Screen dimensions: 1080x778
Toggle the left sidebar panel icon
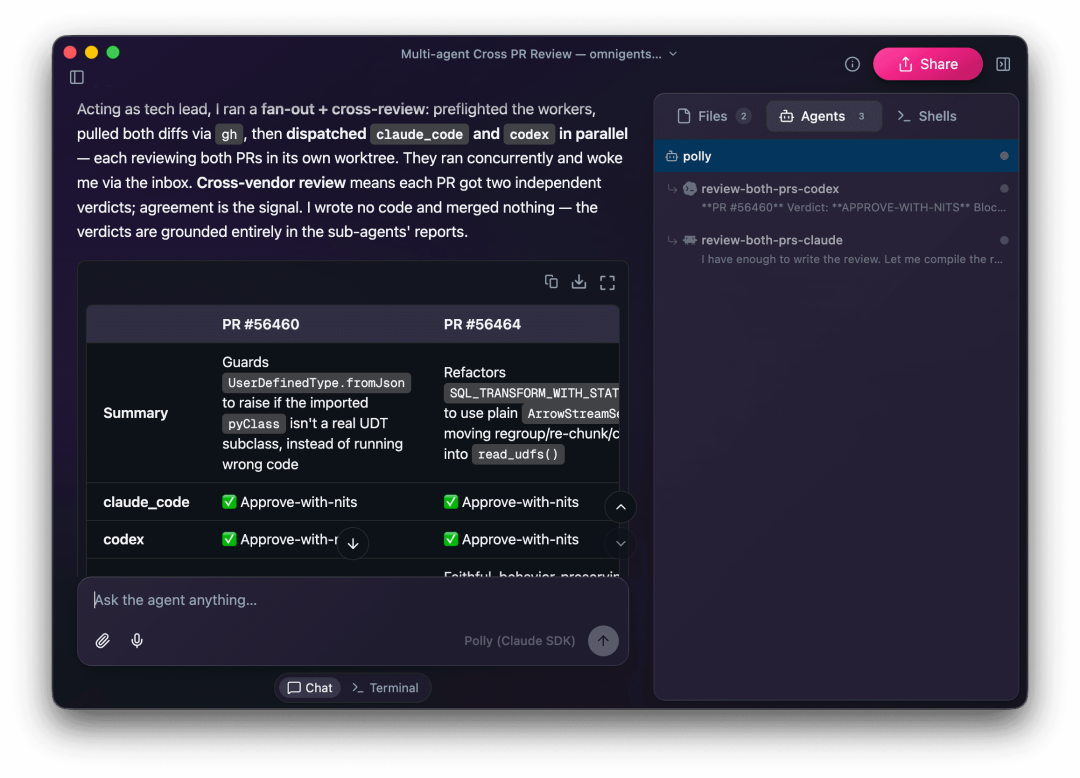pyautogui.click(x=76, y=77)
